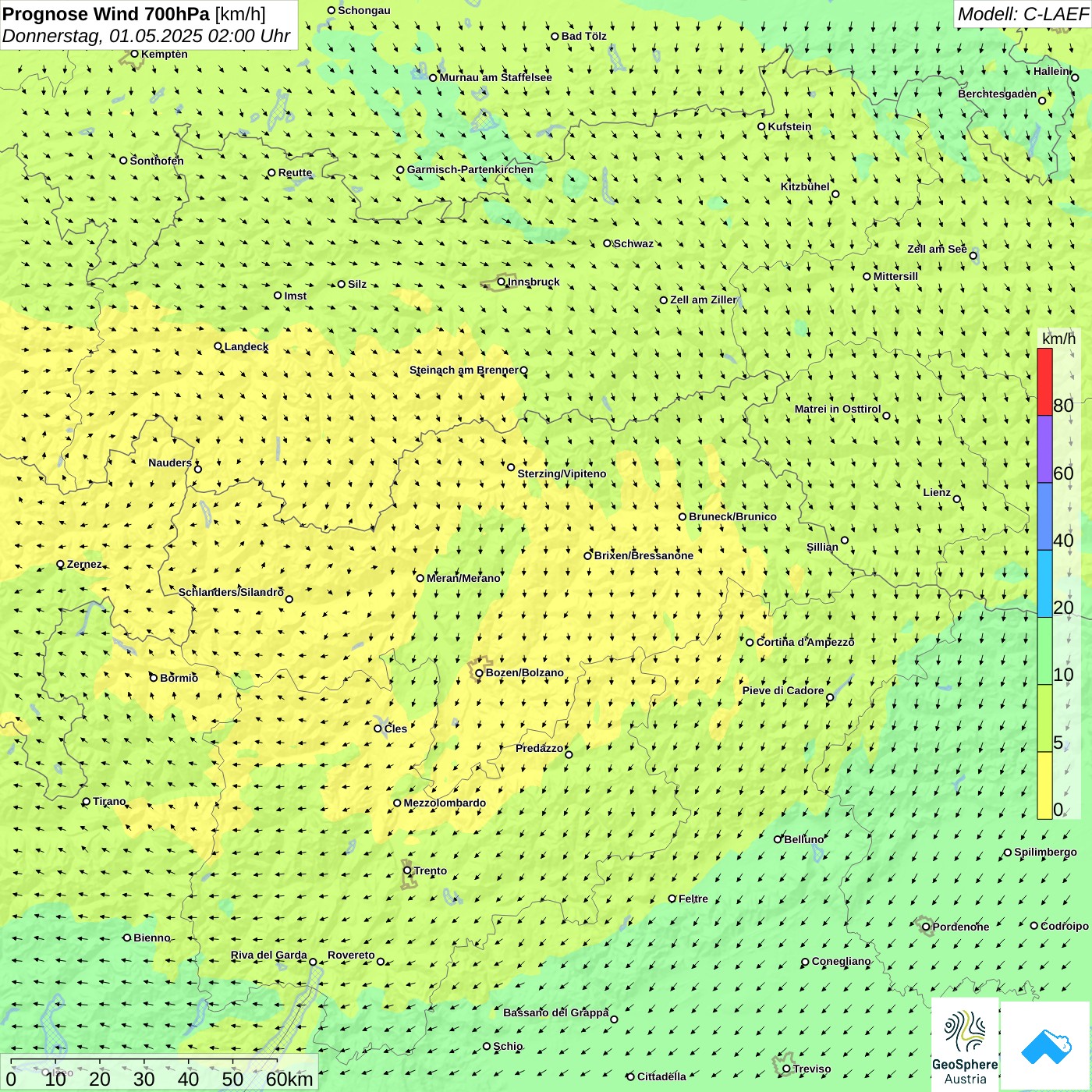Click the 'Zell am Ziller' label
This screenshot has height=1092, width=1092.
703,300
